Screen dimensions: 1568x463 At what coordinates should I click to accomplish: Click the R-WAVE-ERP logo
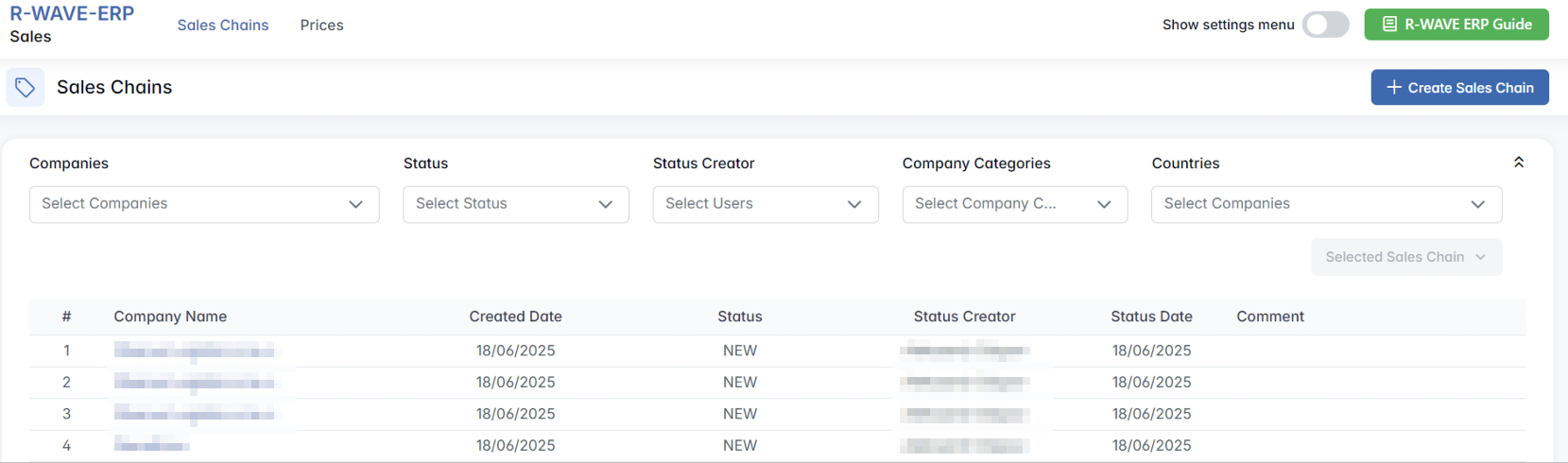72,14
